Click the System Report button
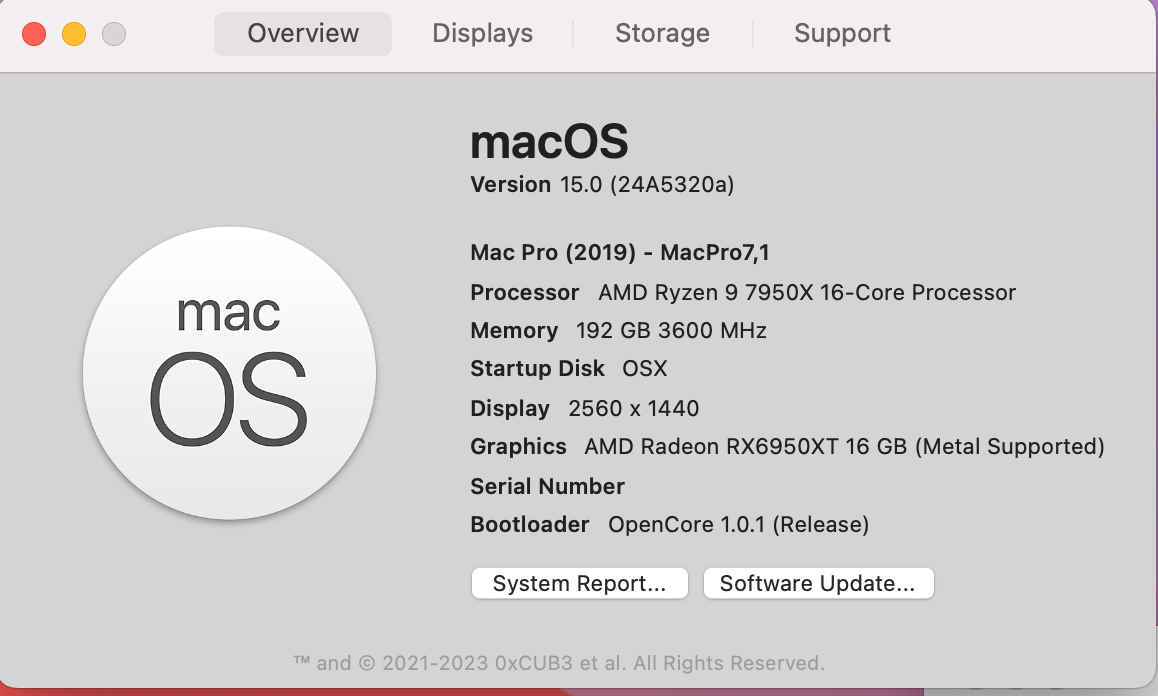This screenshot has height=696, width=1158. click(579, 584)
